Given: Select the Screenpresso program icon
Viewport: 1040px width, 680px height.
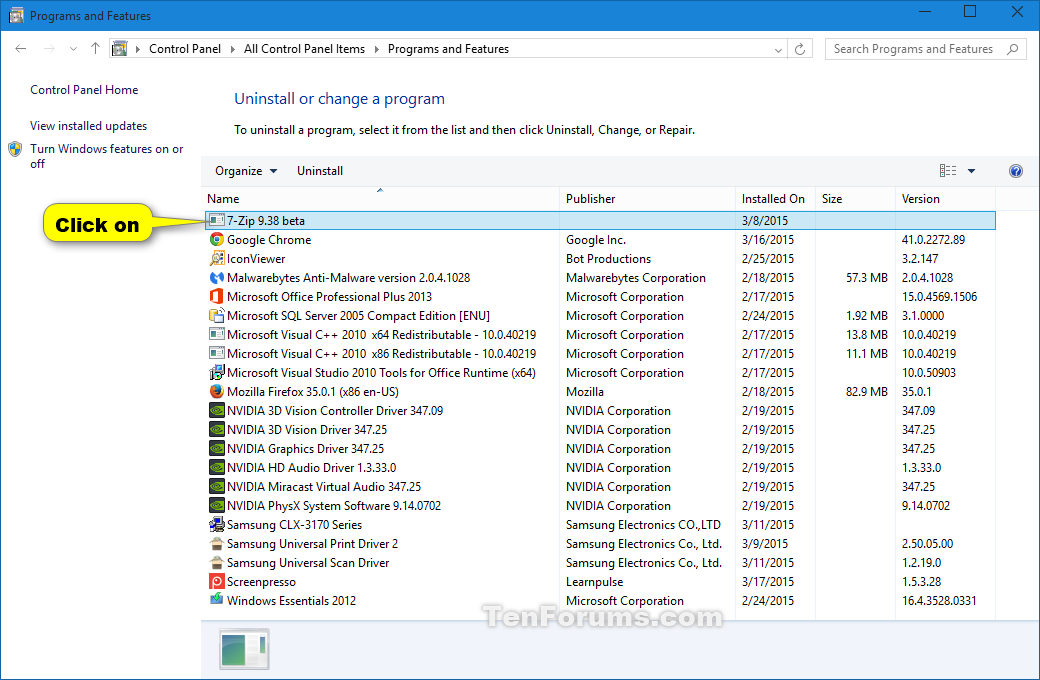Looking at the screenshot, I should click(216, 582).
